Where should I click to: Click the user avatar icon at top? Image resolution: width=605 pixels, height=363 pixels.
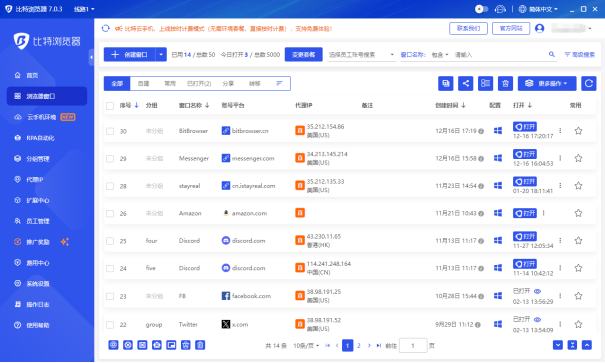click(539, 29)
